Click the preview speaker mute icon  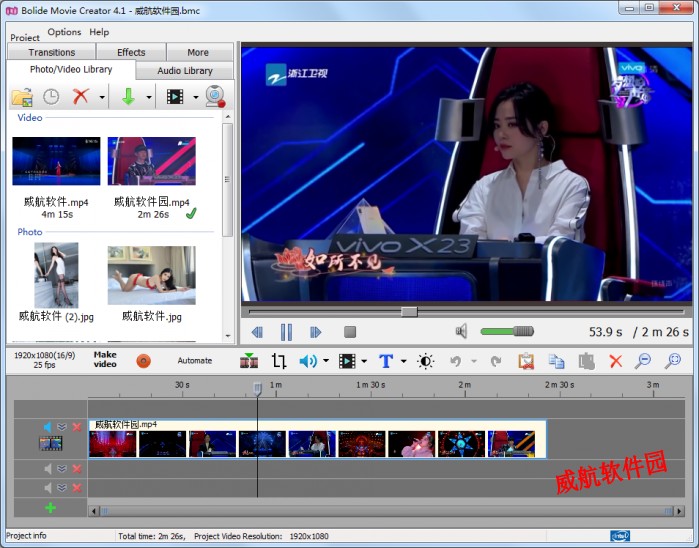point(461,331)
